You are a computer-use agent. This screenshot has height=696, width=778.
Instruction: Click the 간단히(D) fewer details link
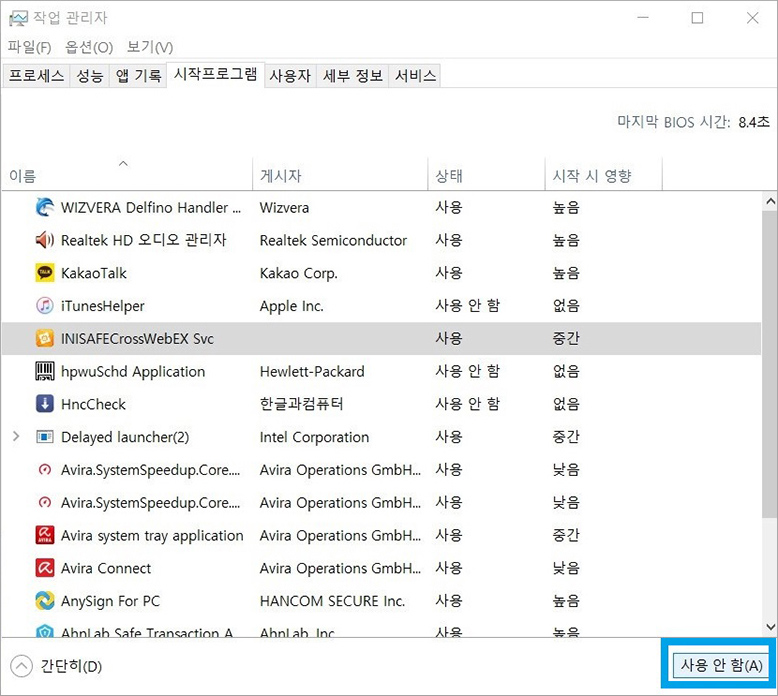71,666
